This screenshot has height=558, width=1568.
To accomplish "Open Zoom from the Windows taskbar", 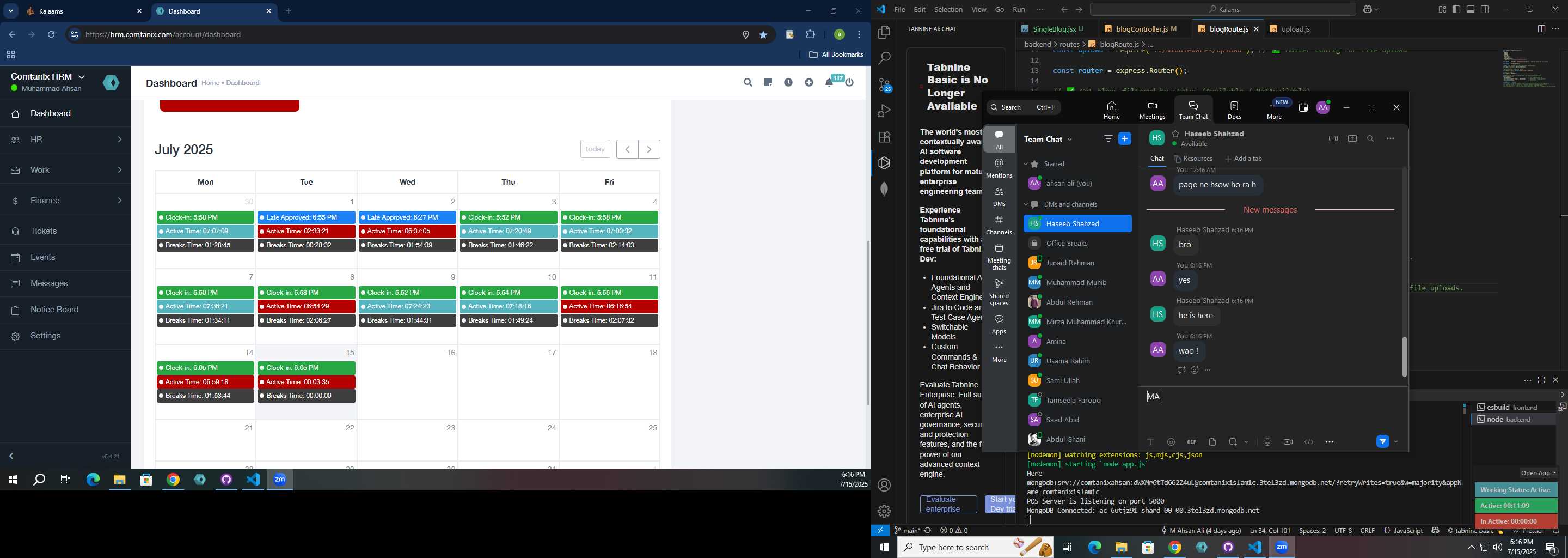I will click(1282, 548).
